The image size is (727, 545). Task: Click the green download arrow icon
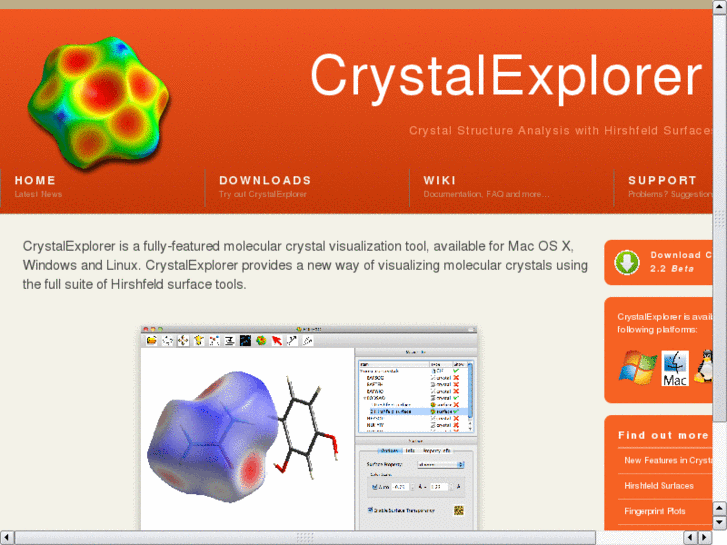coord(627,263)
